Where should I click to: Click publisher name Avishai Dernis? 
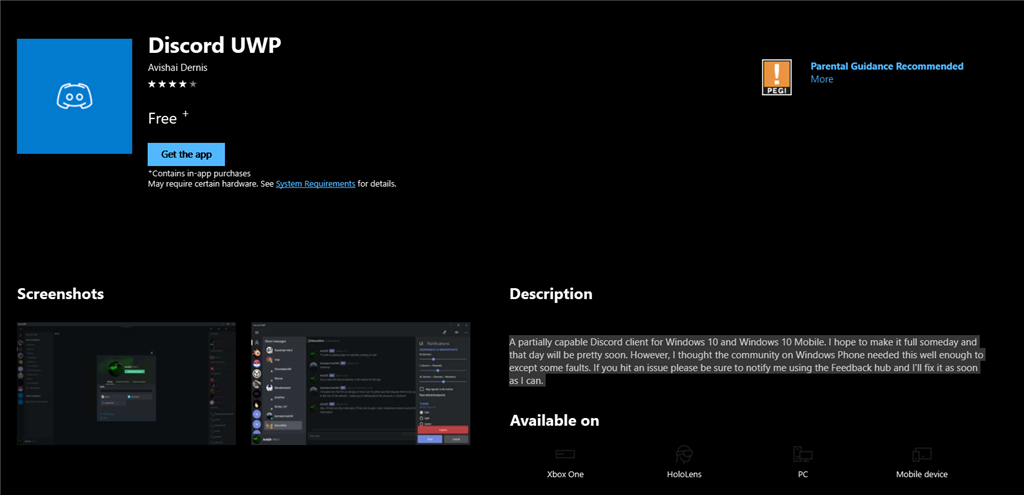[178, 67]
